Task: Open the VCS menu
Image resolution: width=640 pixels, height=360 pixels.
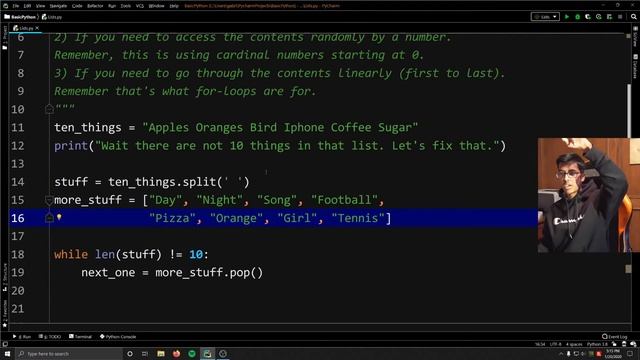Action: [x=140, y=6]
